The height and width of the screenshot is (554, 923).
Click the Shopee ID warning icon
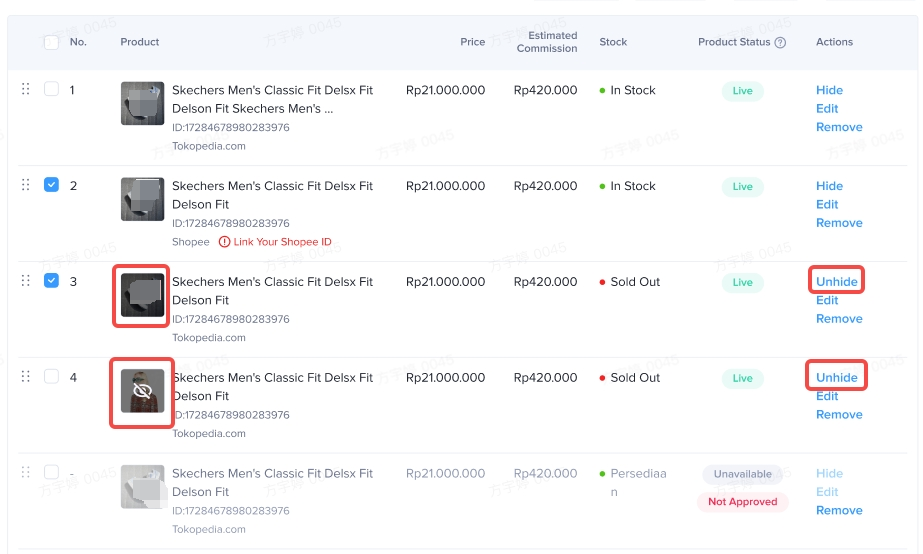pos(224,242)
